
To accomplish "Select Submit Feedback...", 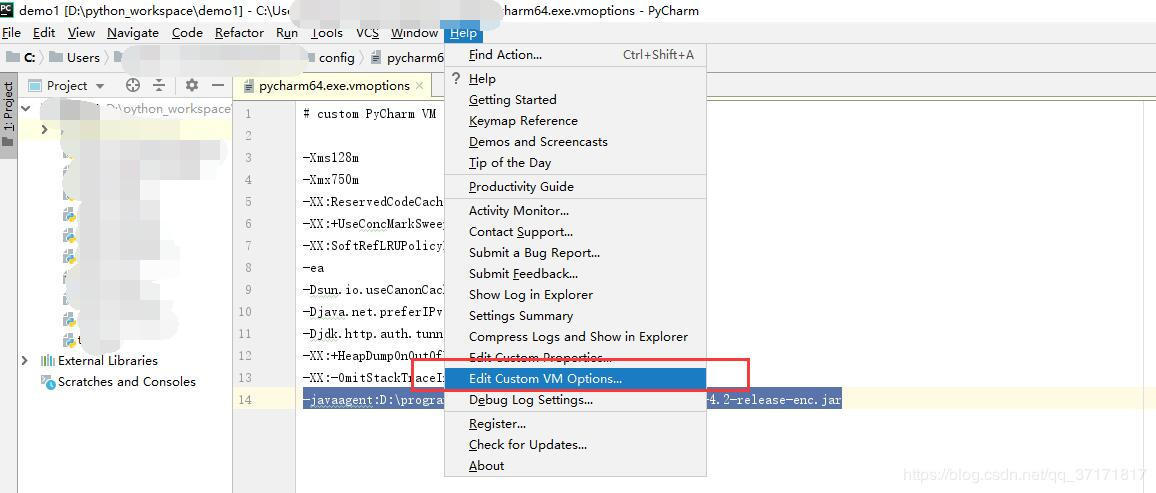I will tap(575, 273).
